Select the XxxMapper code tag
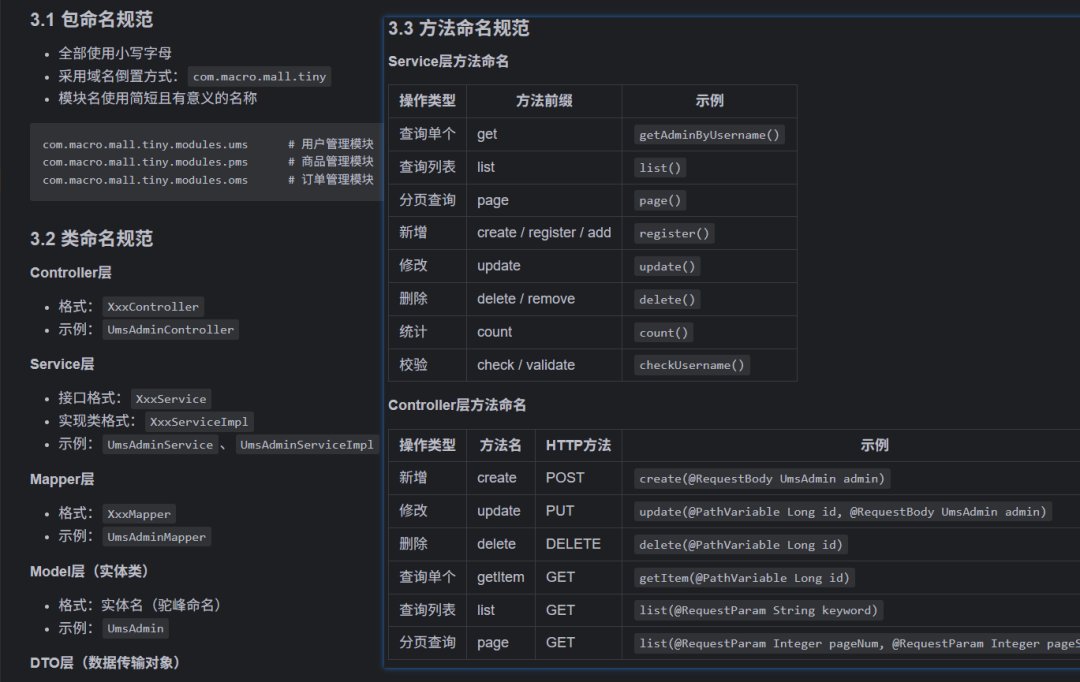1080x682 pixels. point(139,514)
